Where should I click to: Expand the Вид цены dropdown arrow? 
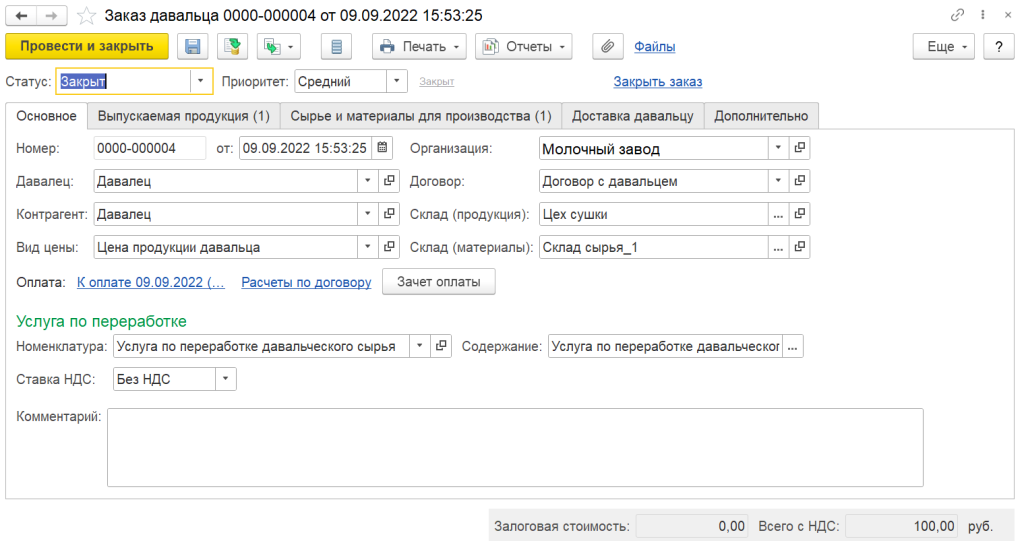368,247
